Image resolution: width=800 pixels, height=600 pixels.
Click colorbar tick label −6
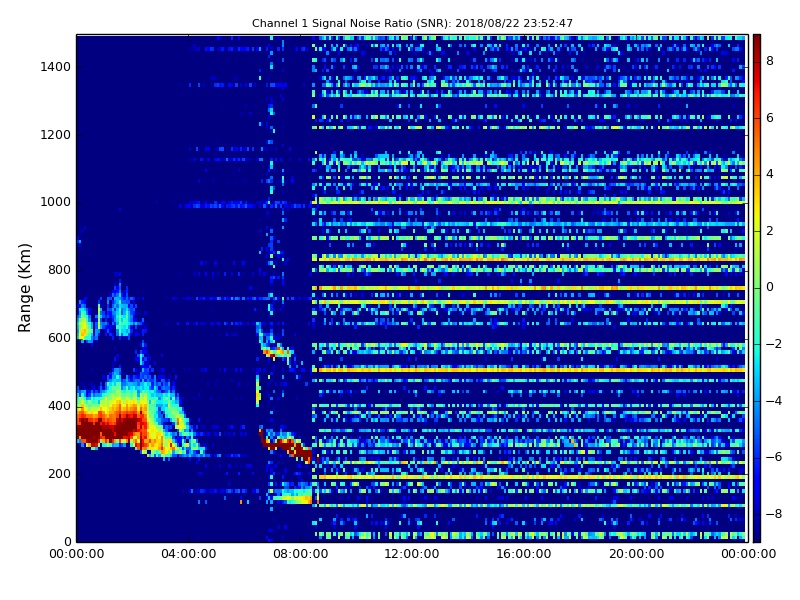[x=774, y=457]
